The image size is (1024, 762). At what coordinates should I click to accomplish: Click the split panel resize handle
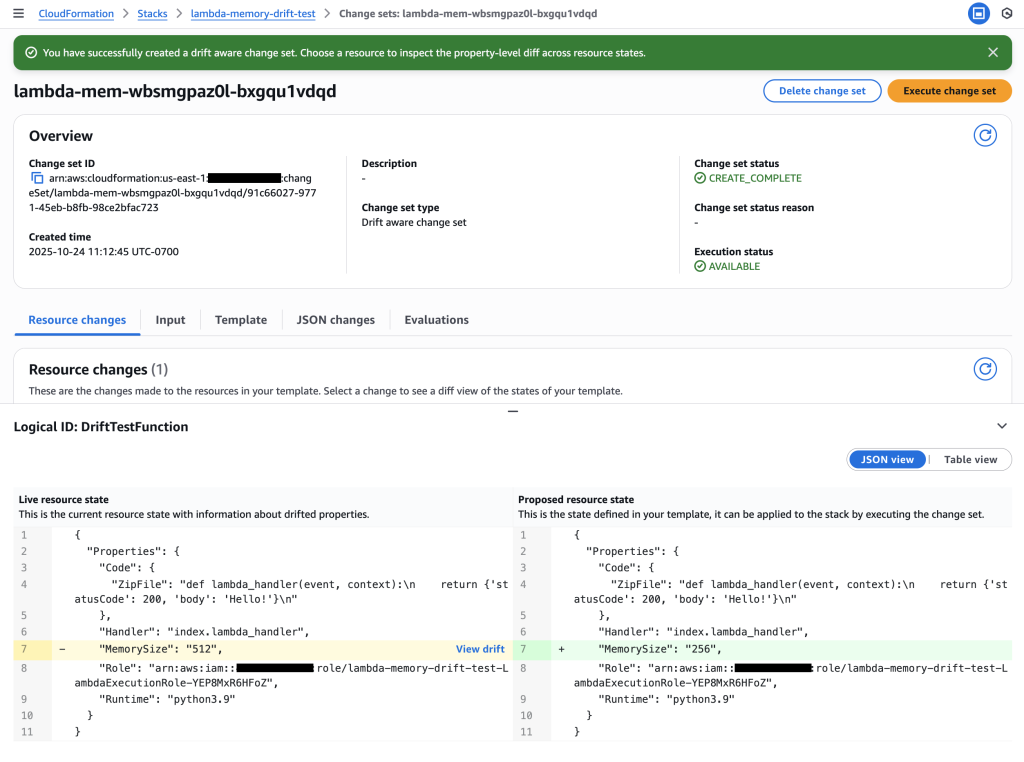tap(512, 411)
